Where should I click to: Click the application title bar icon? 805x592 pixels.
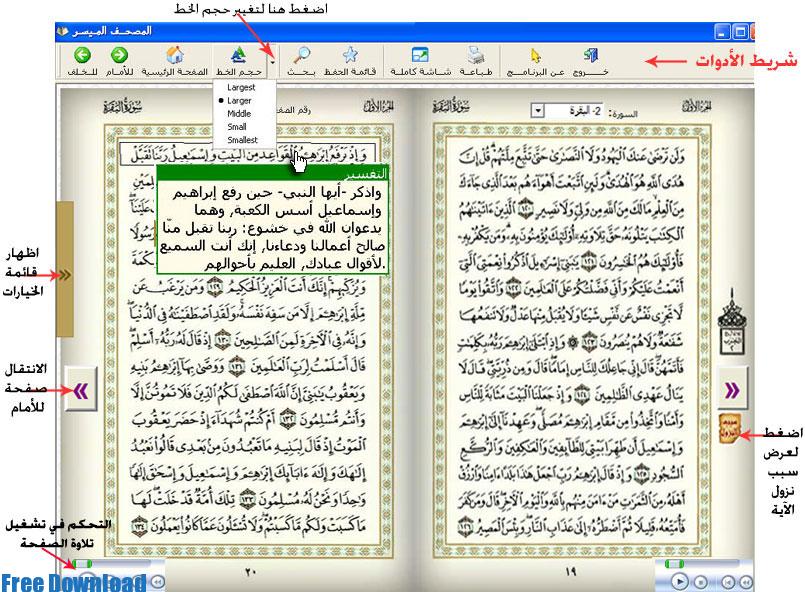point(63,31)
